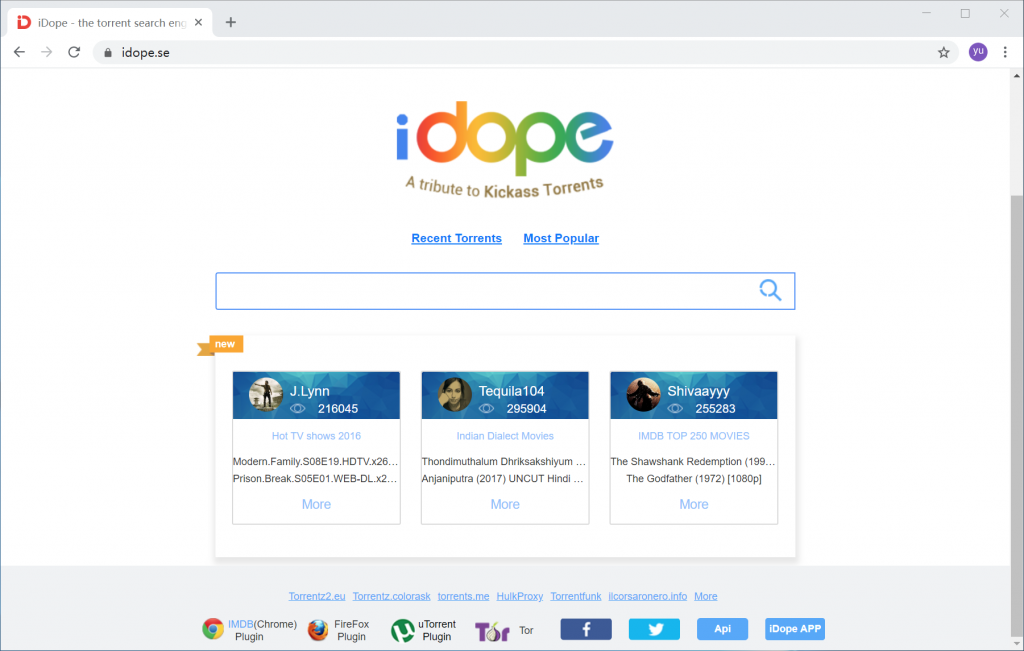Screen dimensions: 1024x651
Task: Click the magnifying glass search icon
Action: click(770, 291)
